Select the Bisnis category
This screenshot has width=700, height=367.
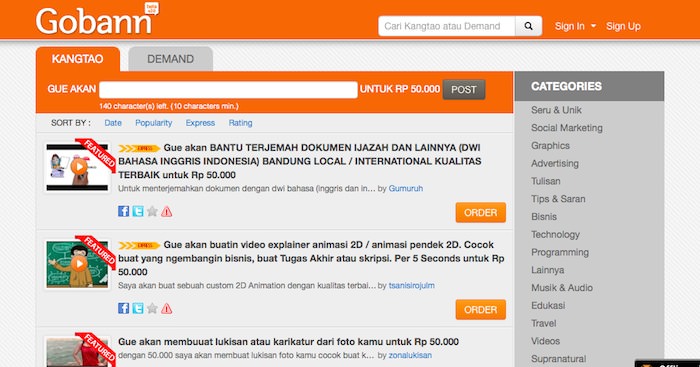tap(544, 217)
